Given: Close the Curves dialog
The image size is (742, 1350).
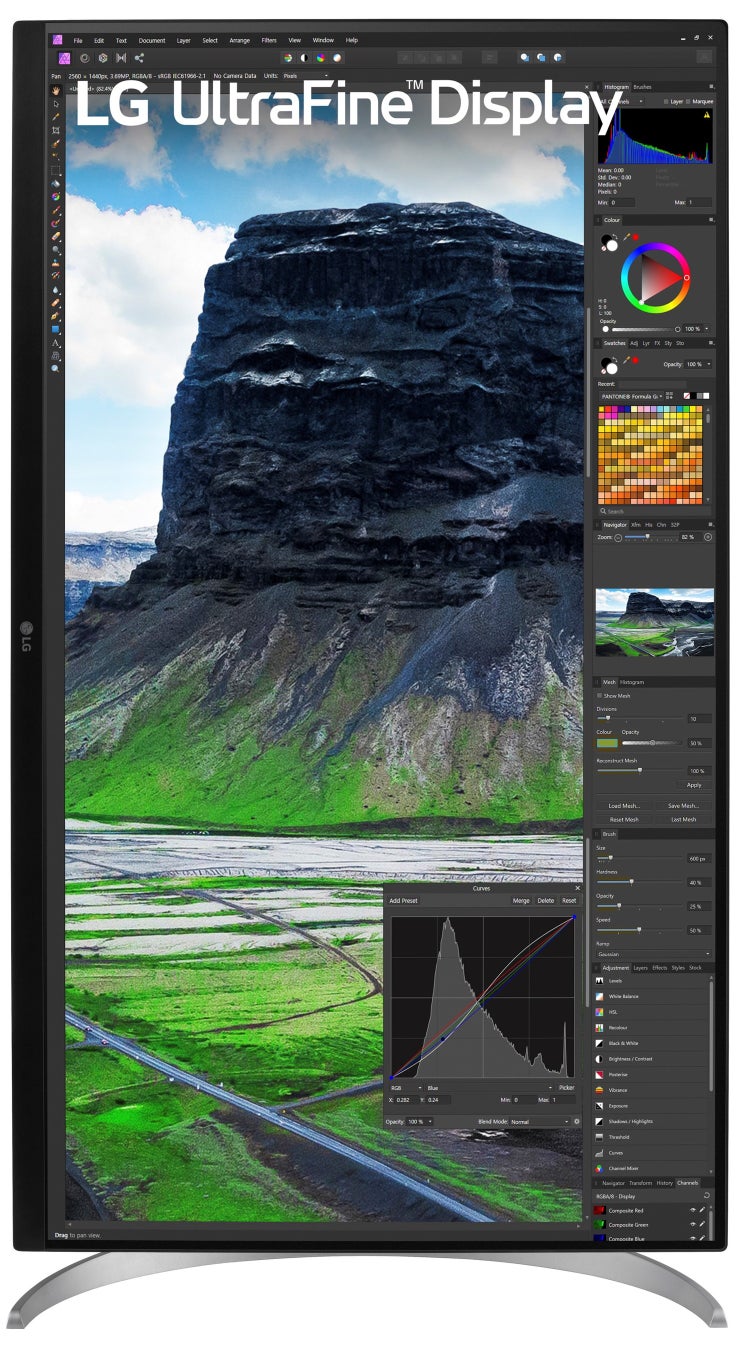Looking at the screenshot, I should (x=577, y=888).
